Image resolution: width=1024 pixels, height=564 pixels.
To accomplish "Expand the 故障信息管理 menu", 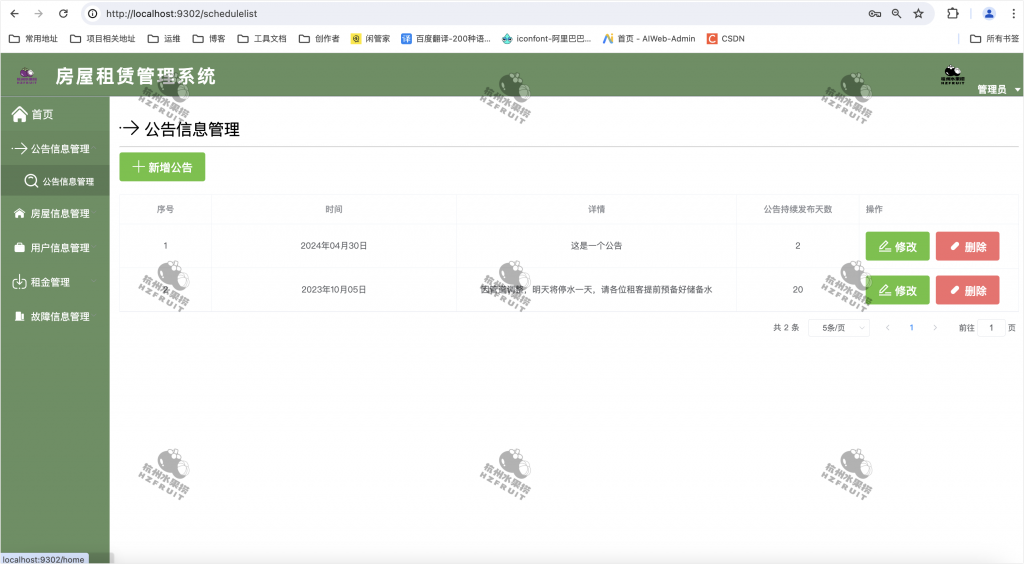I will (x=55, y=316).
